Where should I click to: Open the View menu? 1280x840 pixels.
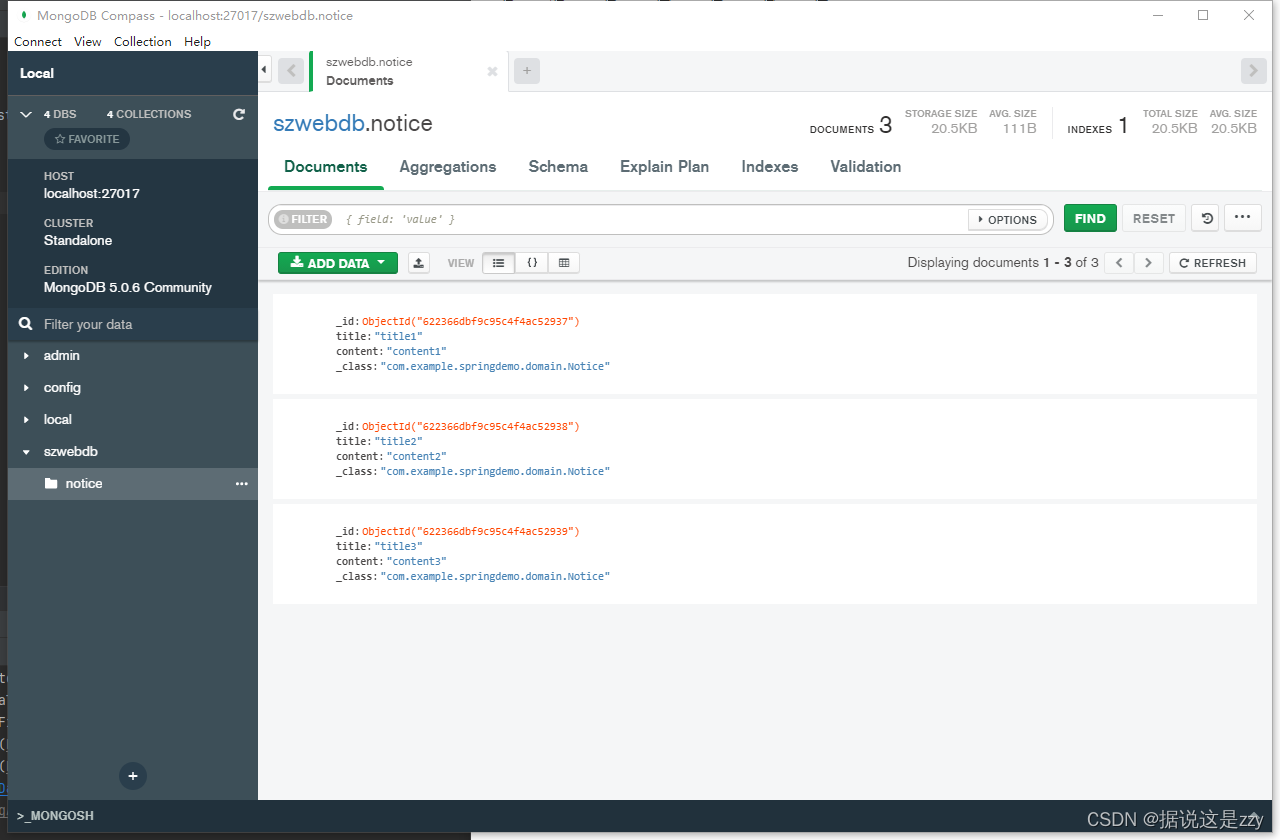coord(88,42)
